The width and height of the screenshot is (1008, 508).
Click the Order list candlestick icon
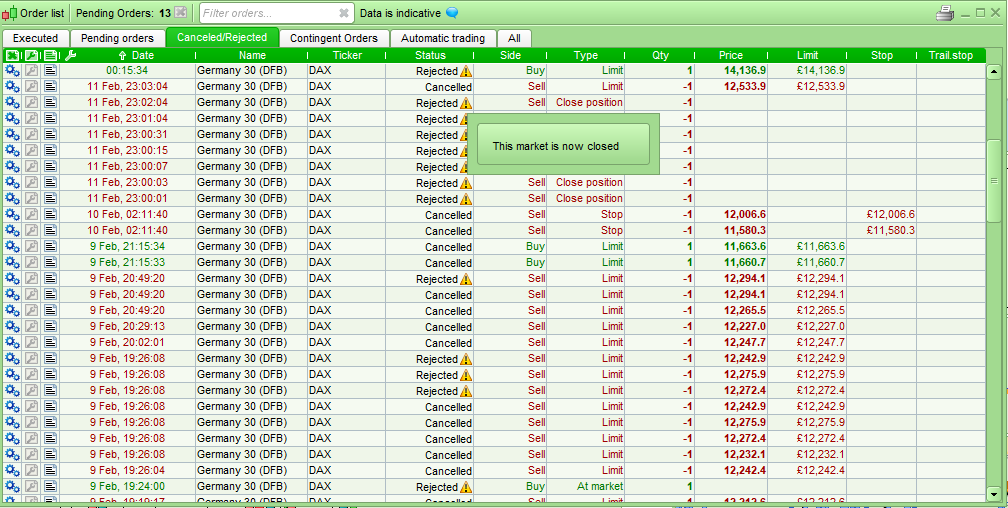point(10,13)
